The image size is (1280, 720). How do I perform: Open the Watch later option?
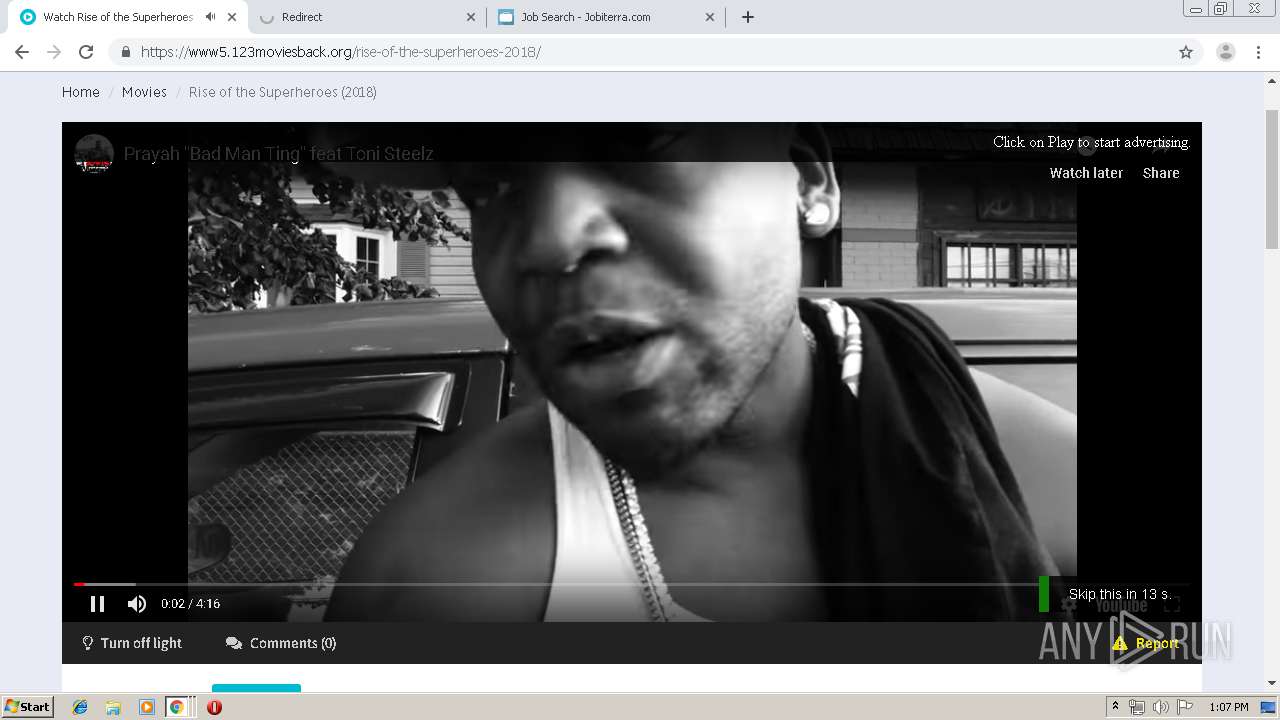click(x=1086, y=173)
